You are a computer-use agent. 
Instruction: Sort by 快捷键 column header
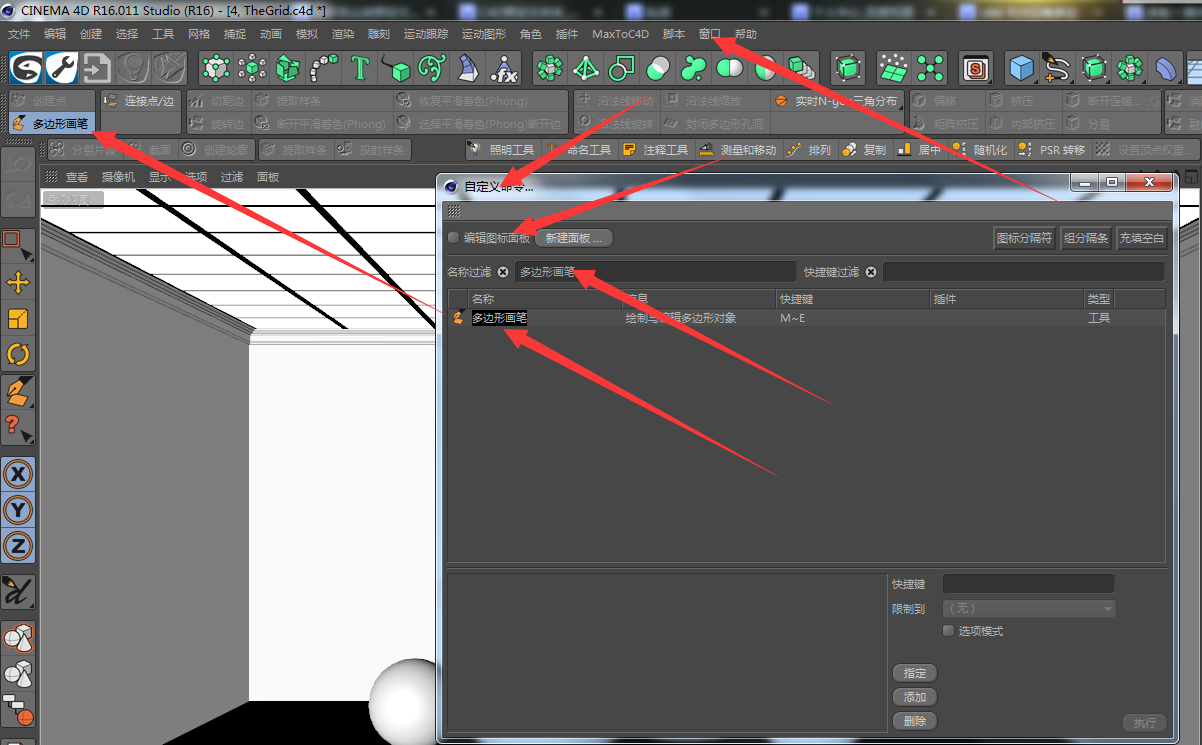pyautogui.click(x=853, y=299)
